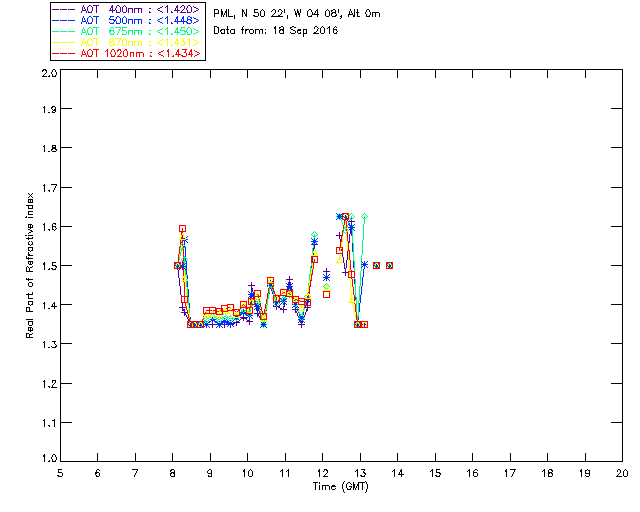640x512 pixels.
Task: Click the 20 tick label on time axis
Action: pyautogui.click(x=622, y=473)
